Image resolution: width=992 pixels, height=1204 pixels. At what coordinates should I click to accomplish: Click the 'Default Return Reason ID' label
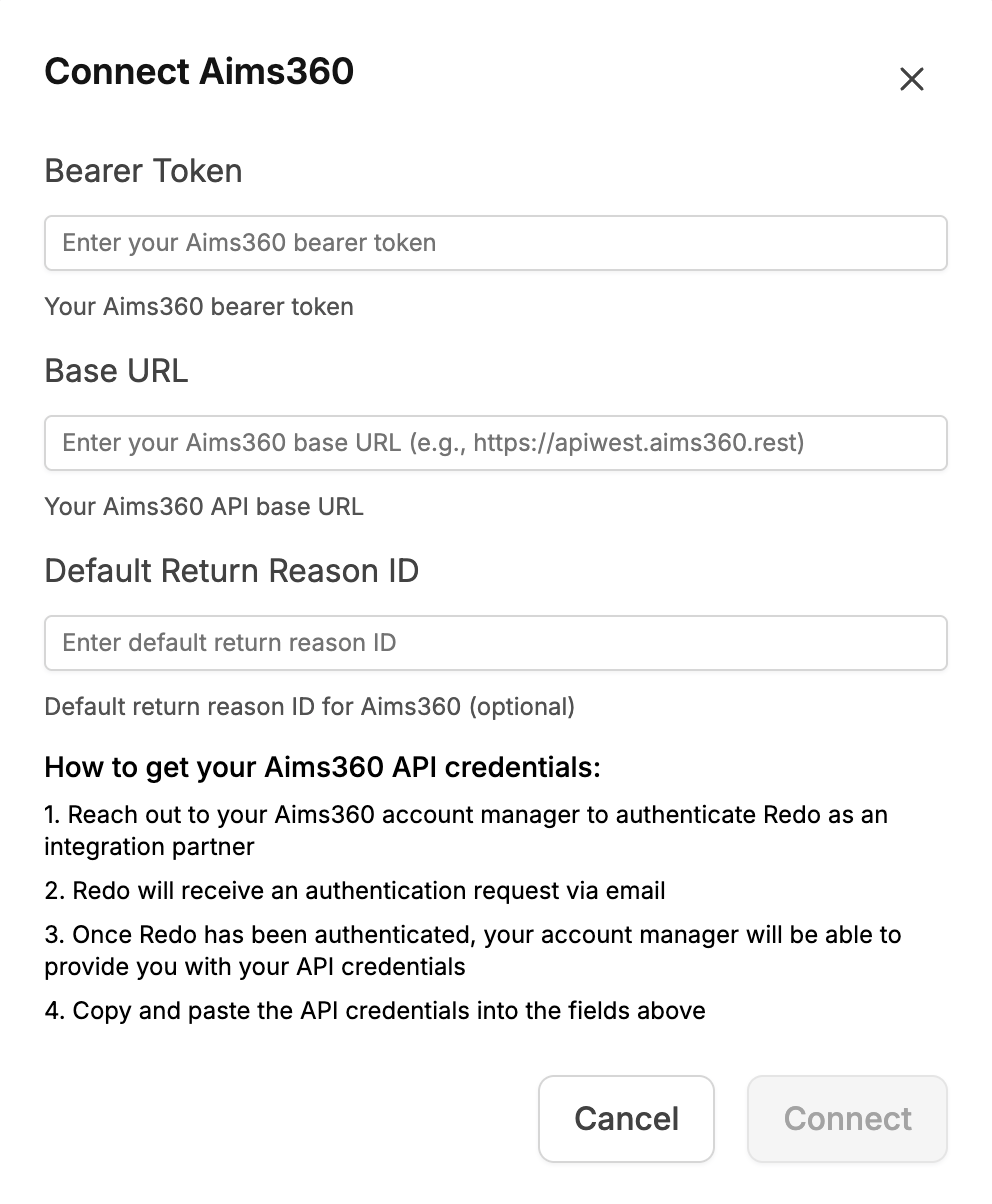(231, 571)
